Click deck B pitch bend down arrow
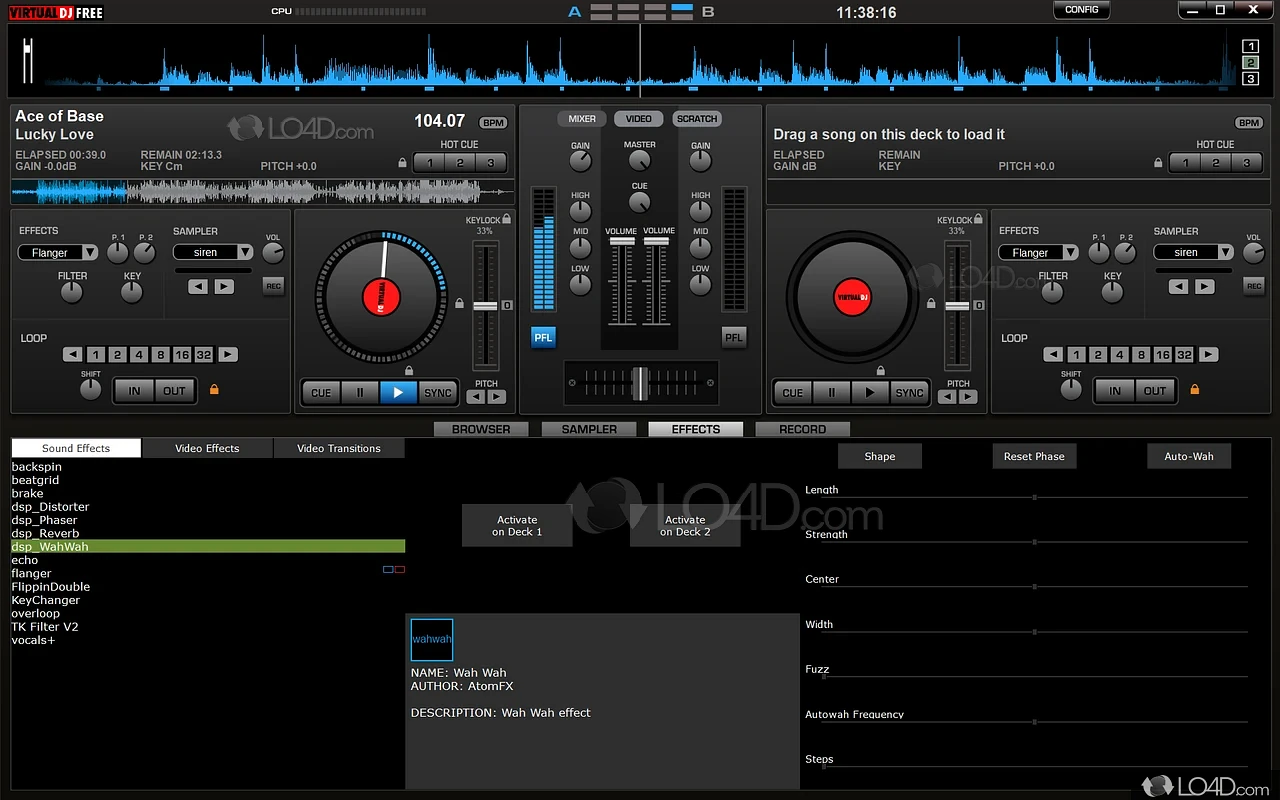This screenshot has height=800, width=1280. [x=947, y=397]
